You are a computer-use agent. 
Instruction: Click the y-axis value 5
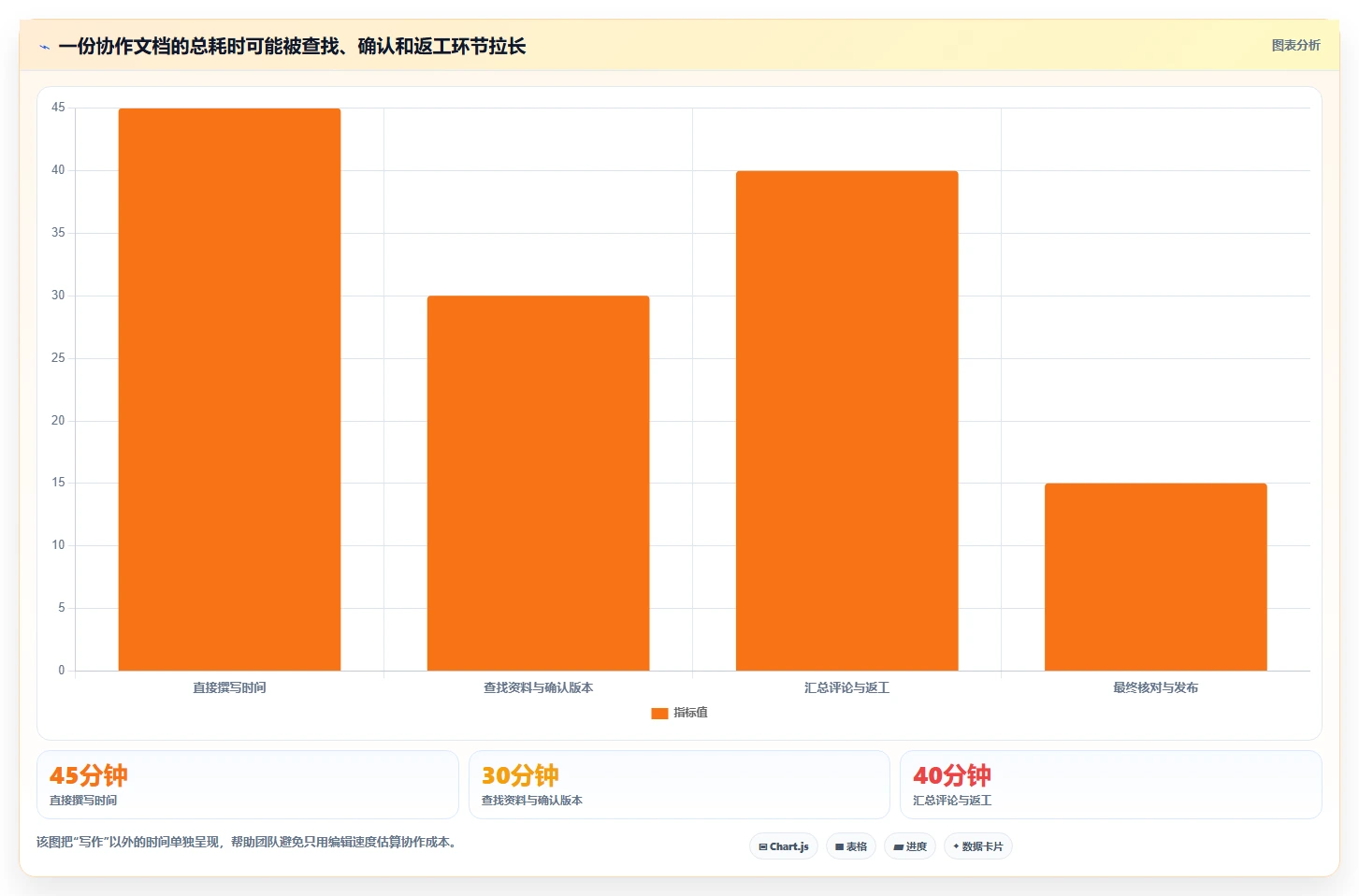click(62, 608)
